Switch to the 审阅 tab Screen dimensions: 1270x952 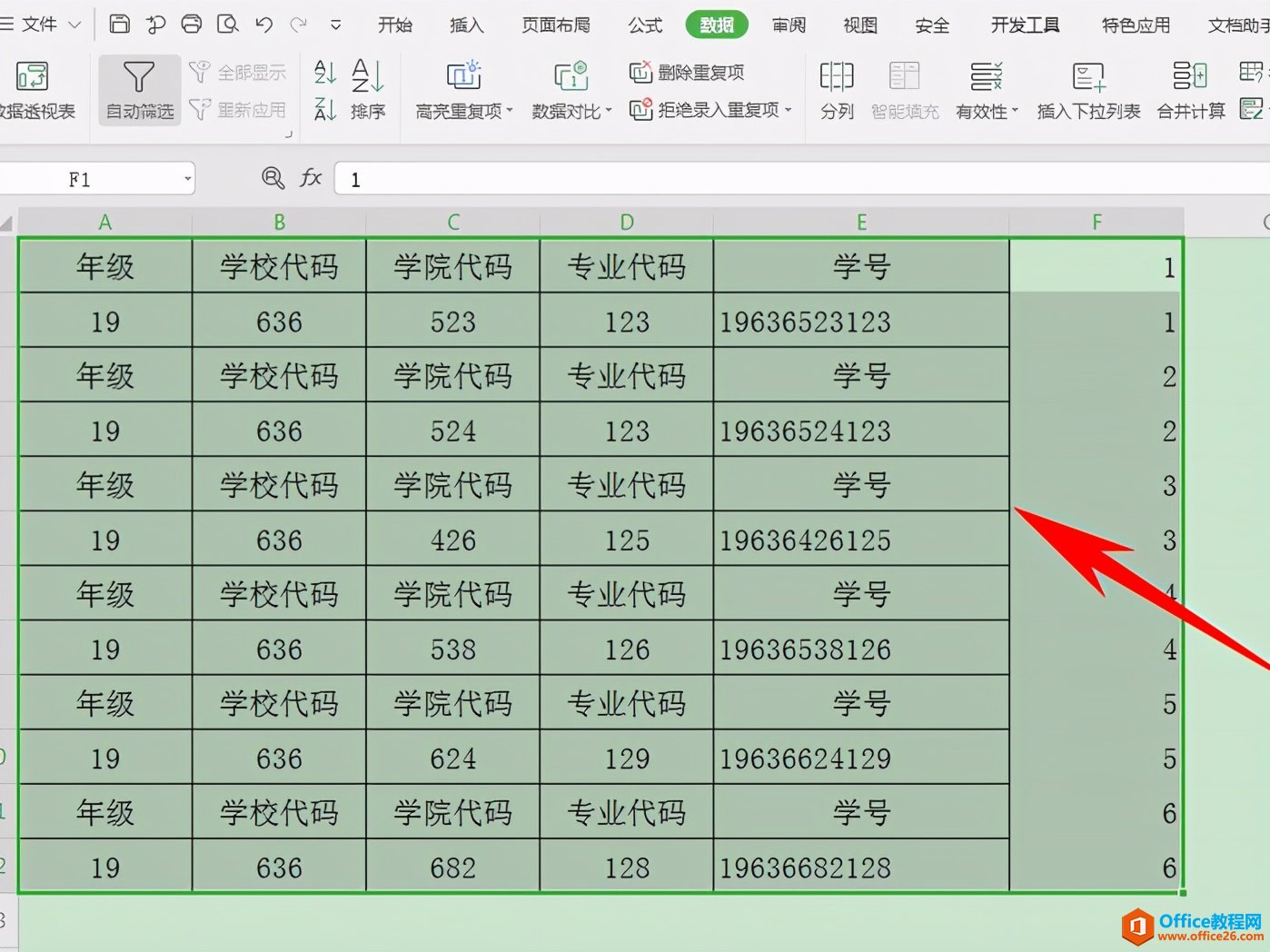789,25
